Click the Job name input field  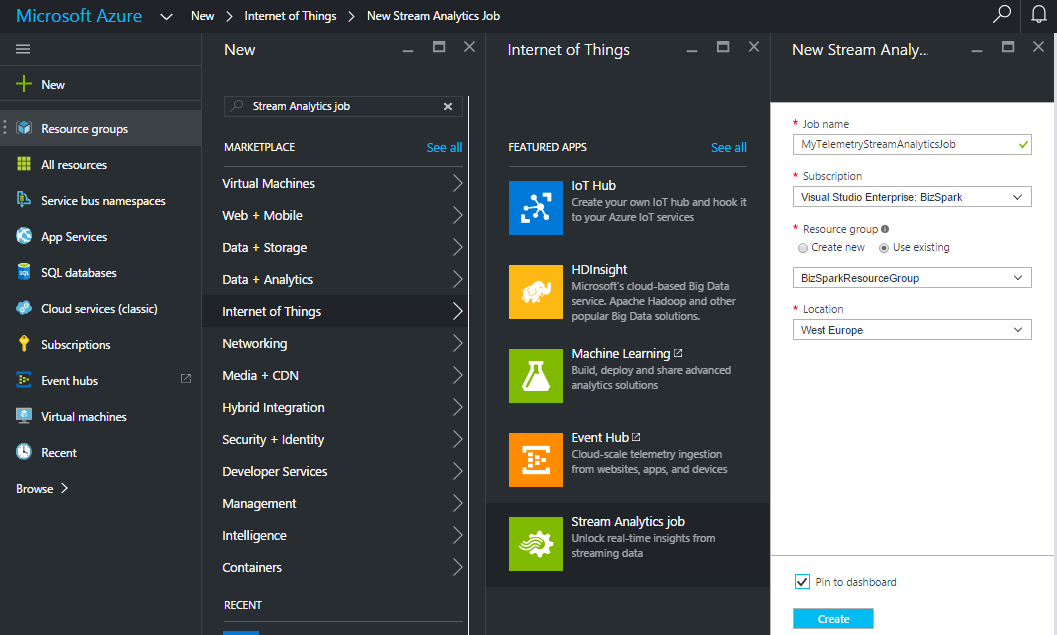coord(905,144)
